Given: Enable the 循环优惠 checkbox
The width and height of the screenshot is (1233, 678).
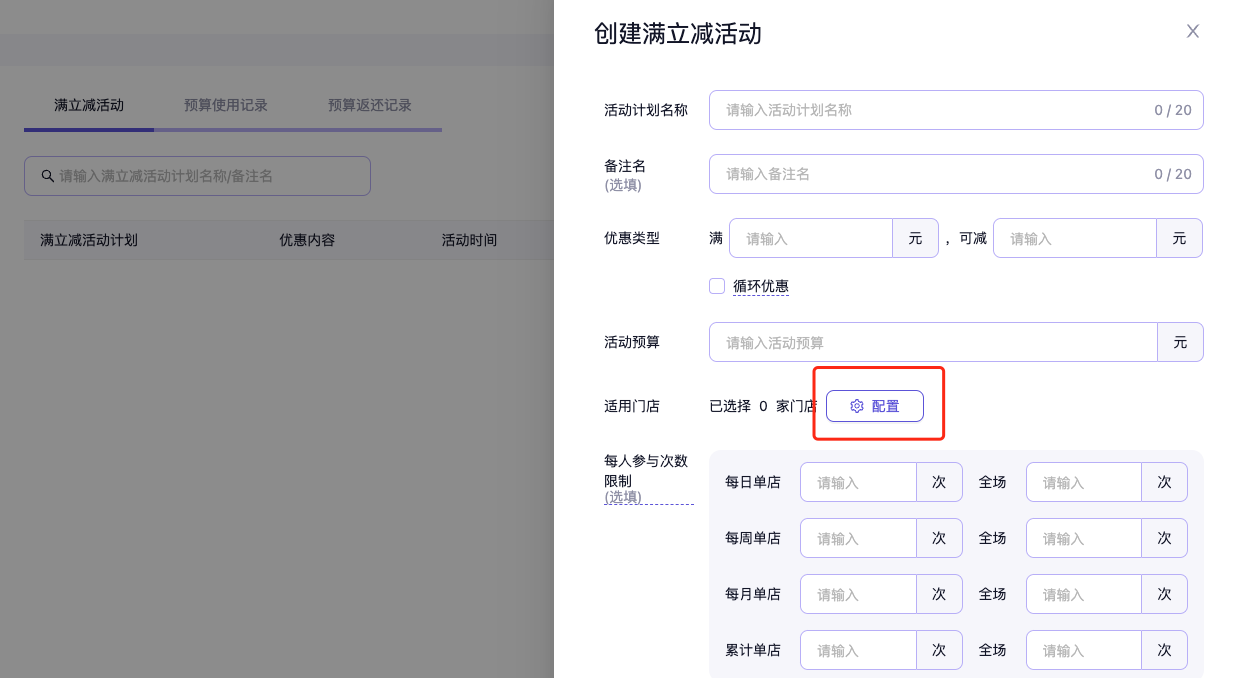Looking at the screenshot, I should [x=717, y=286].
